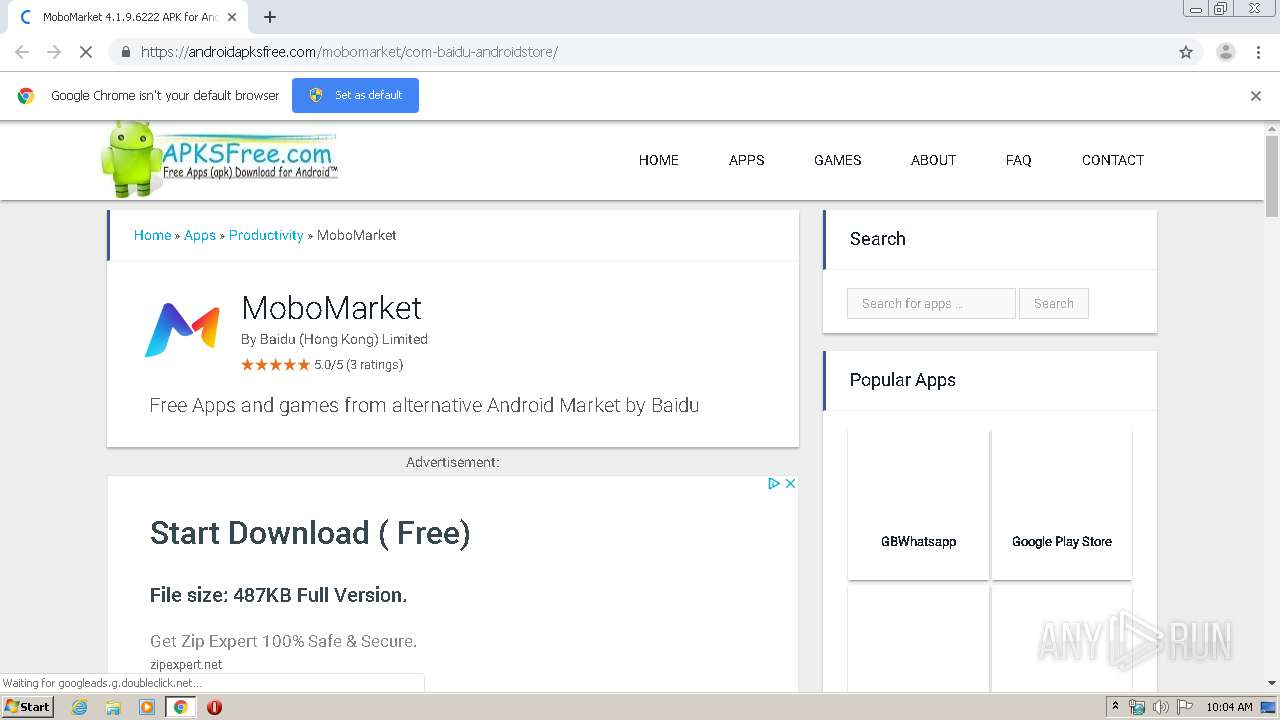Stop loading the page with the X button

(x=86, y=52)
